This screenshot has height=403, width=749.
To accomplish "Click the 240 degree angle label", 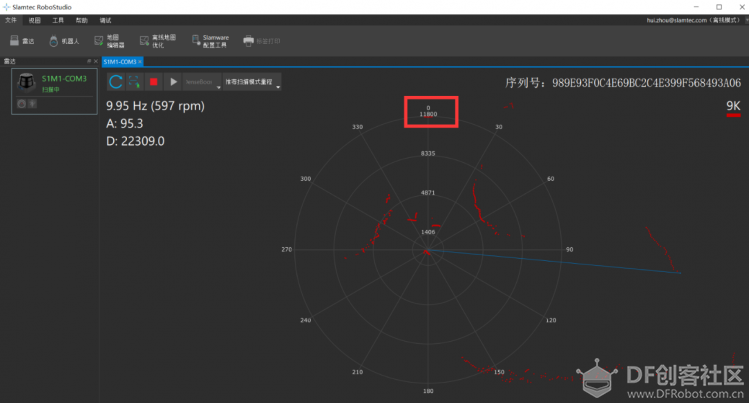I will click(306, 320).
